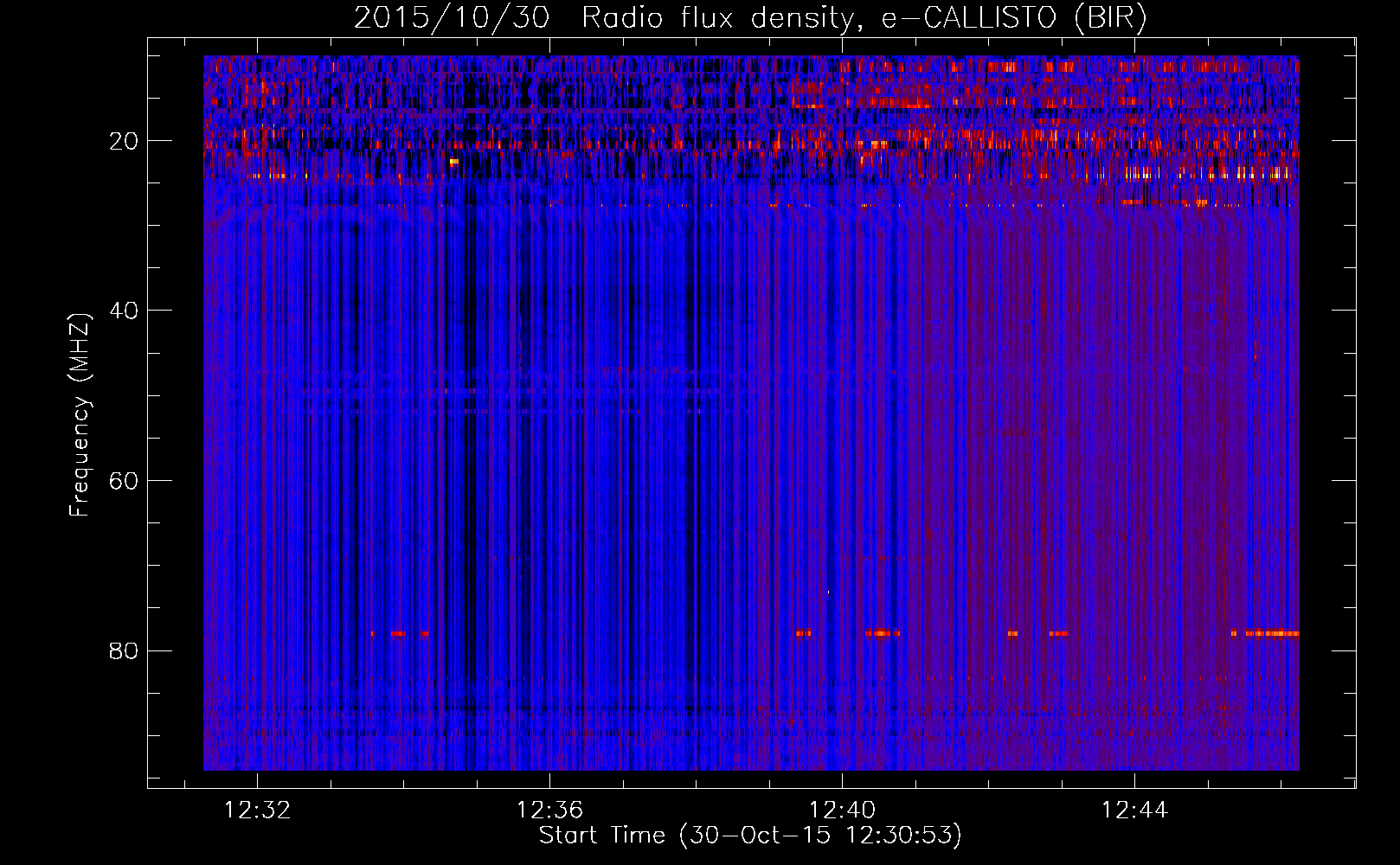Click the timestamp "30-Oct-15 12:30:53" below the axis
Screen dimensions: 1400x865
[820, 836]
